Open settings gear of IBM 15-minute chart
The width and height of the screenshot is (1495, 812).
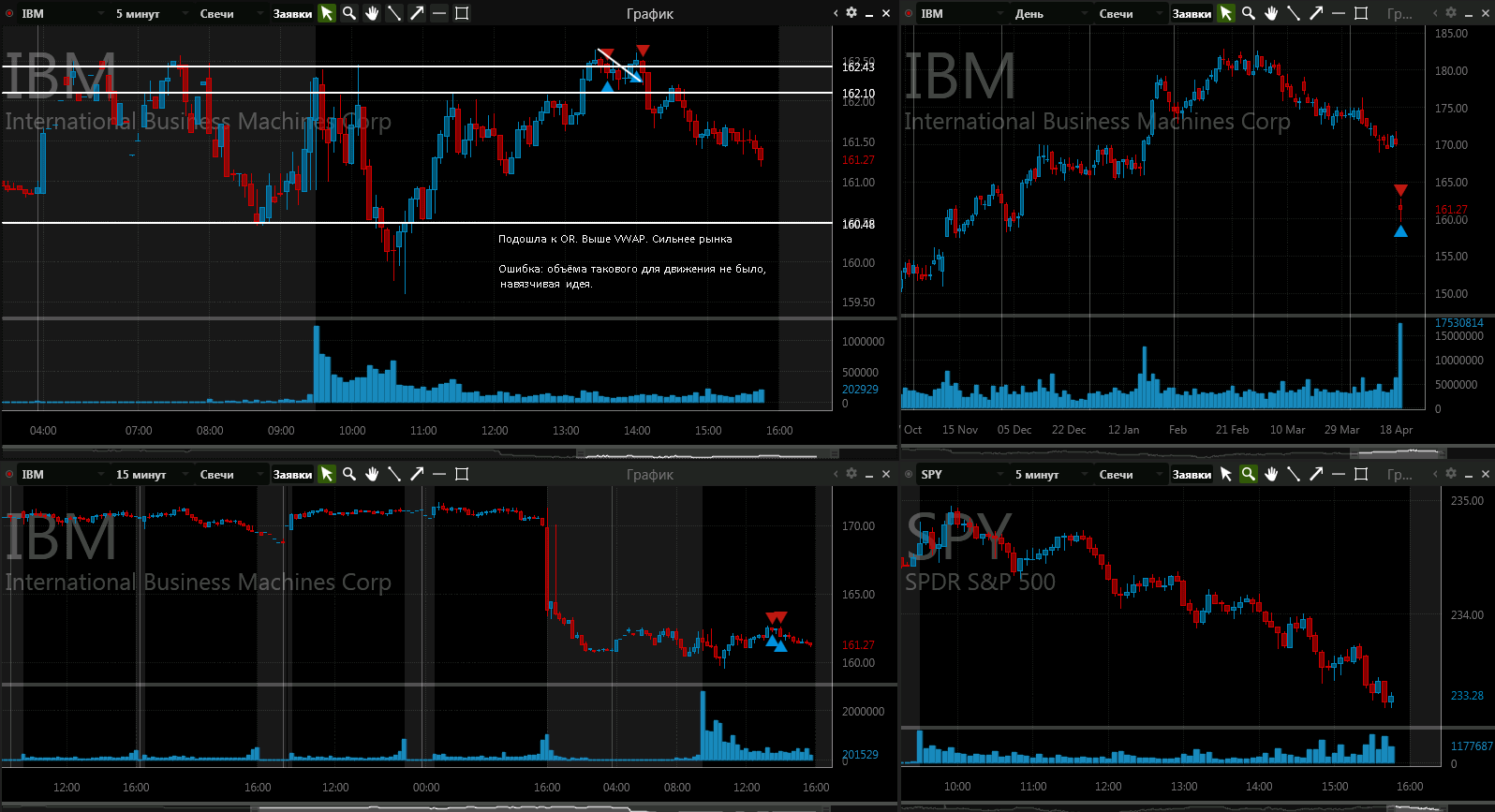(x=851, y=474)
